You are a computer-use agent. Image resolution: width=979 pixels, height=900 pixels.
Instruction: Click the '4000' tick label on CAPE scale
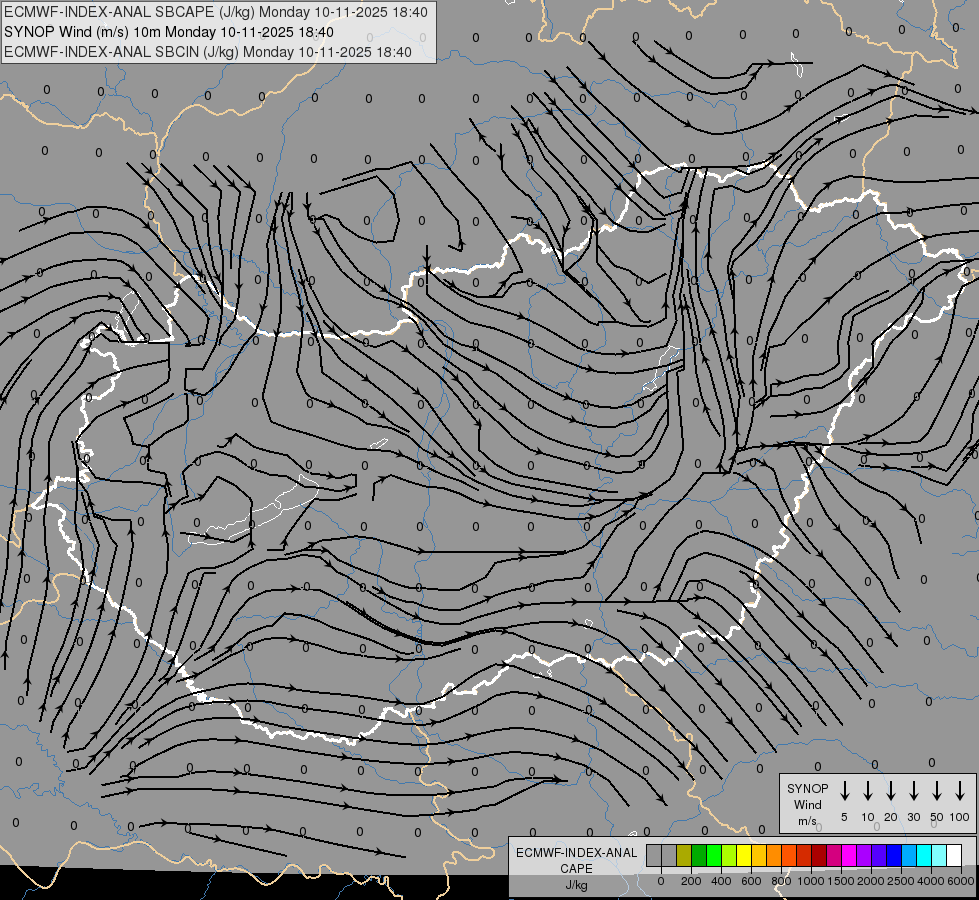pos(931,881)
